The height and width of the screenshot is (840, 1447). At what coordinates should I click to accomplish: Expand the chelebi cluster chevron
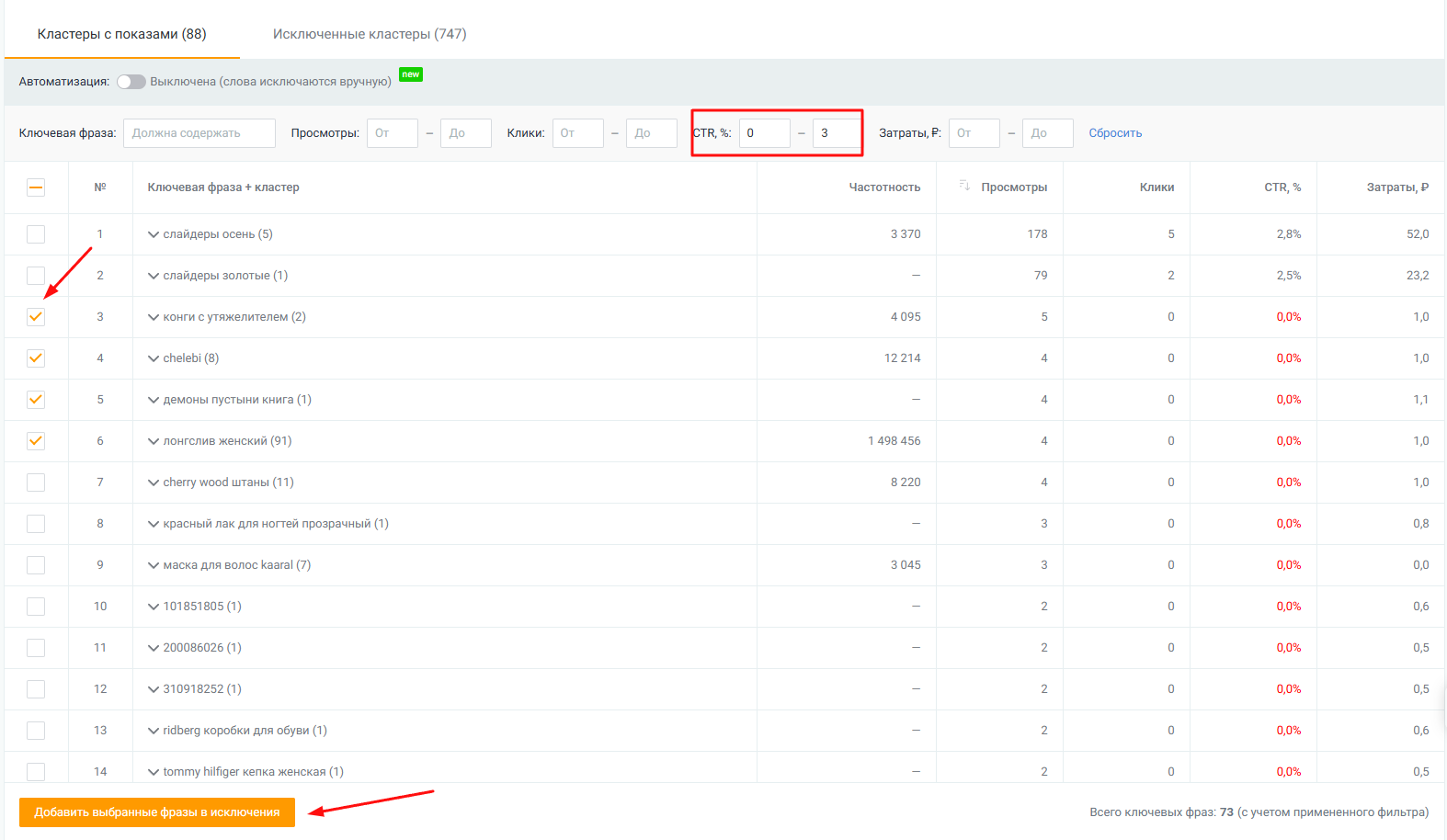(154, 358)
